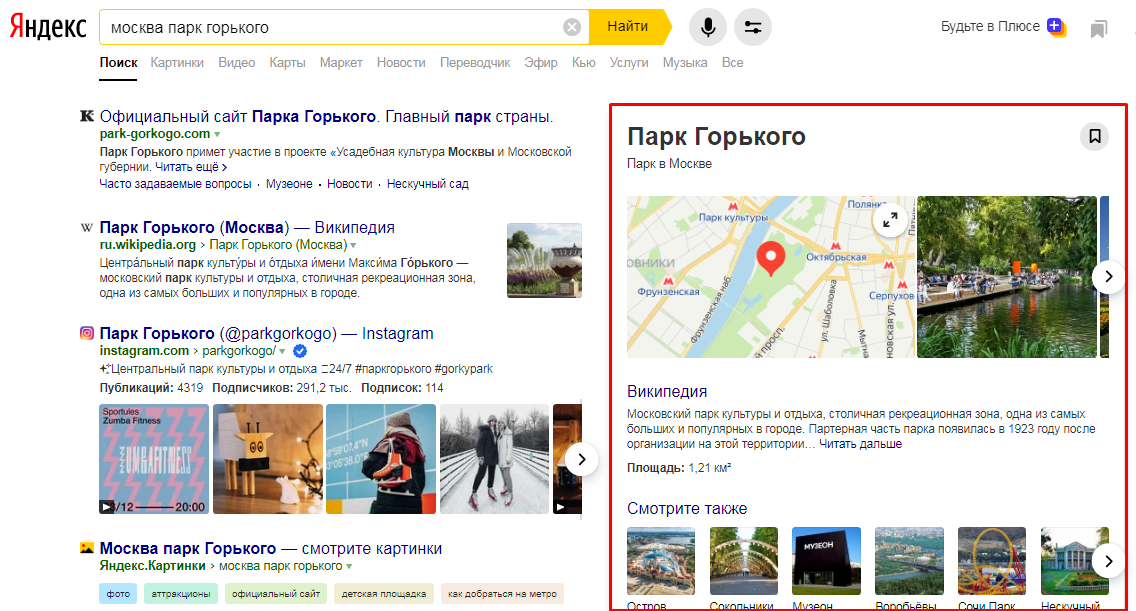Open the Маркет tab
Viewport: 1136px width, 611px height.
pyautogui.click(x=341, y=62)
